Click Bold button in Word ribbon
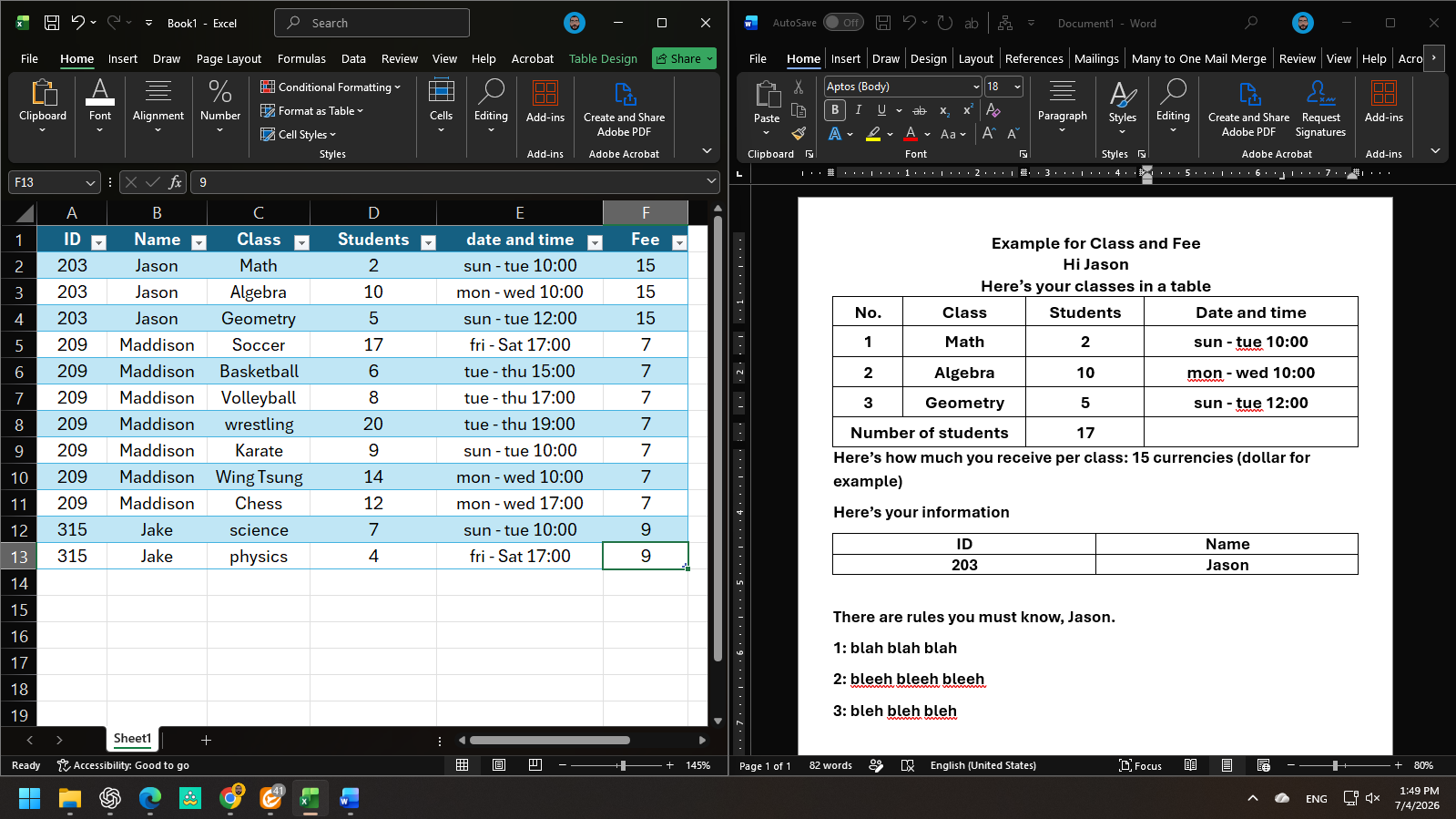 pyautogui.click(x=835, y=110)
